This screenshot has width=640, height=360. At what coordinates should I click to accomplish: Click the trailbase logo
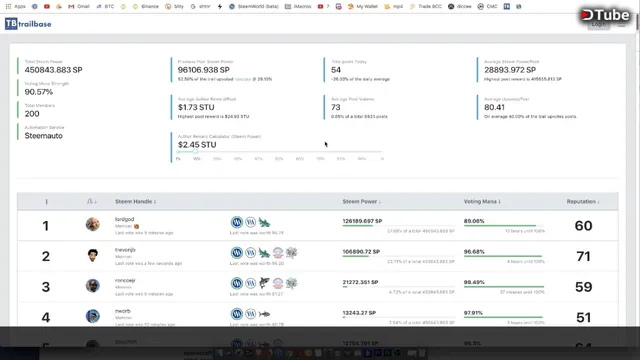28,24
